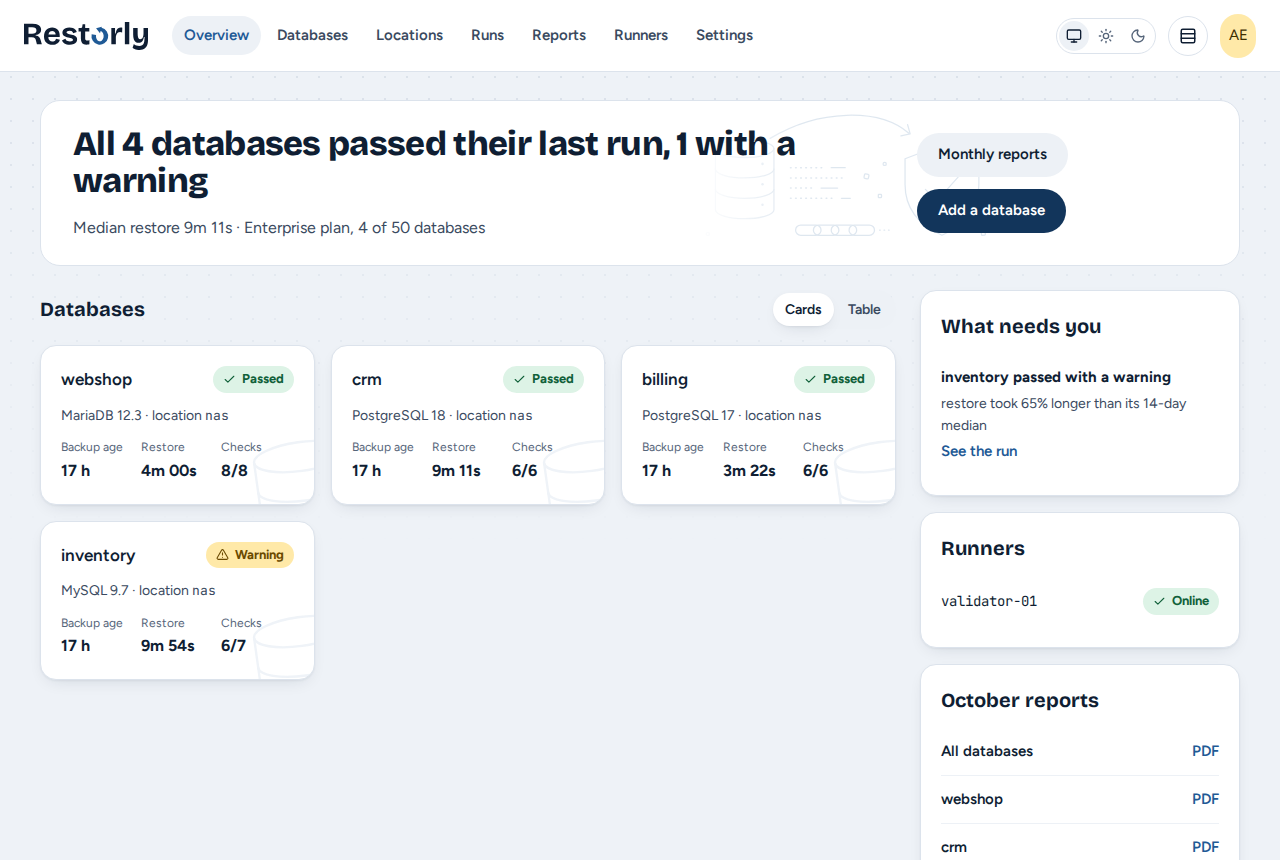
Task: Click the Median restore 9m 11s summary line
Action: [x=279, y=228]
